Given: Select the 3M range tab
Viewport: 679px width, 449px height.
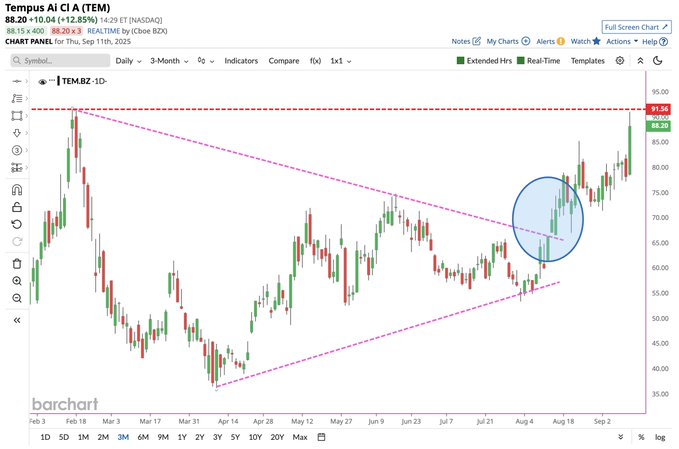Looking at the screenshot, I should [x=123, y=437].
